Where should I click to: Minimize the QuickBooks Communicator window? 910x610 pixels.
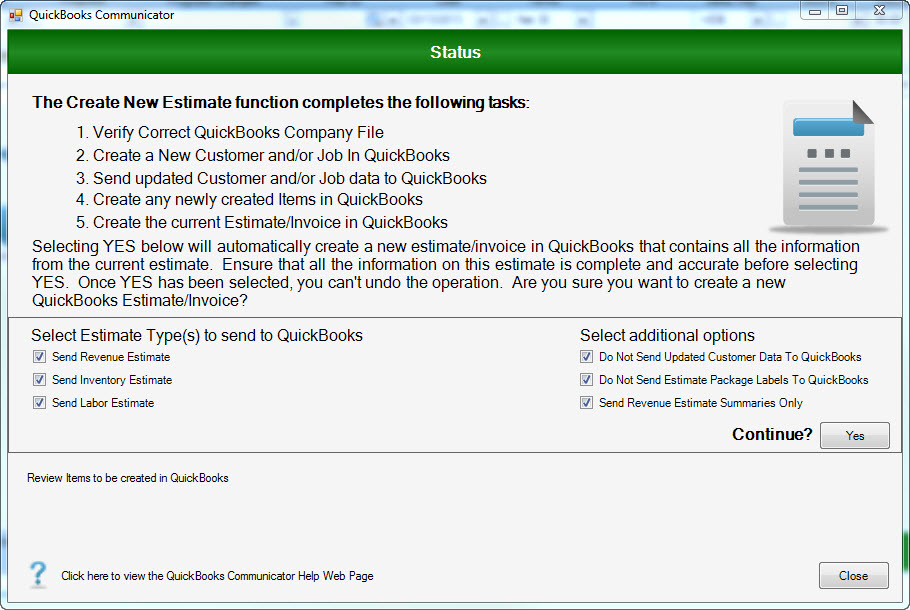tap(815, 11)
